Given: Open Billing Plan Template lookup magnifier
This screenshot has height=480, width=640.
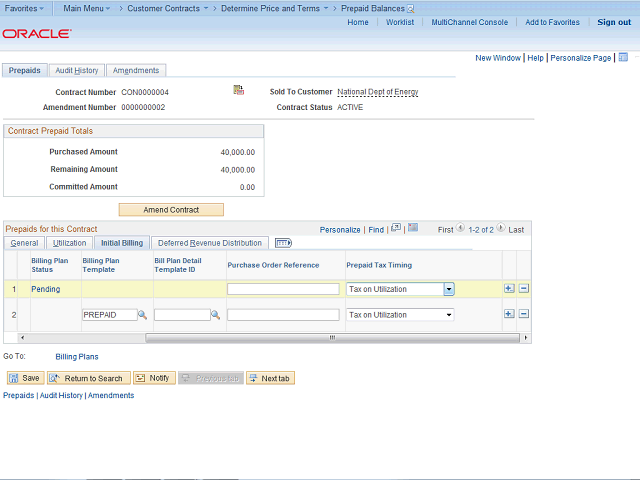Looking at the screenshot, I should (142, 315).
